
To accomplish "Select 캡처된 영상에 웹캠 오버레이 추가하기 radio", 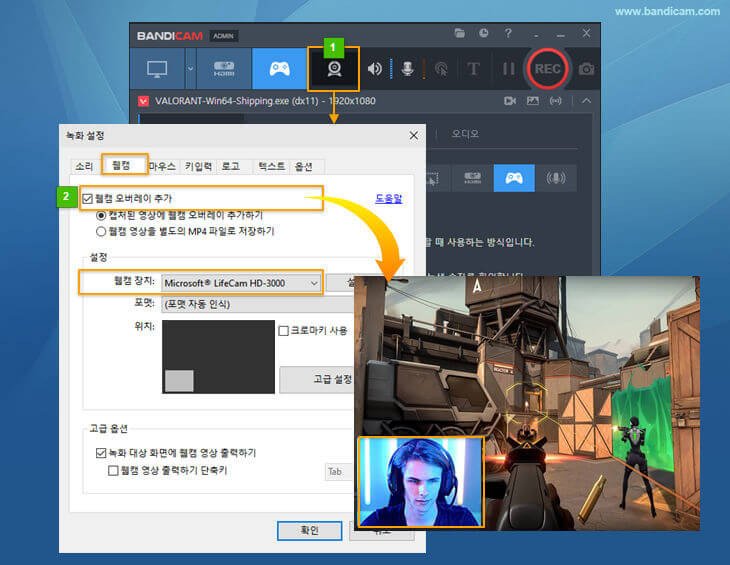I will coord(101,215).
